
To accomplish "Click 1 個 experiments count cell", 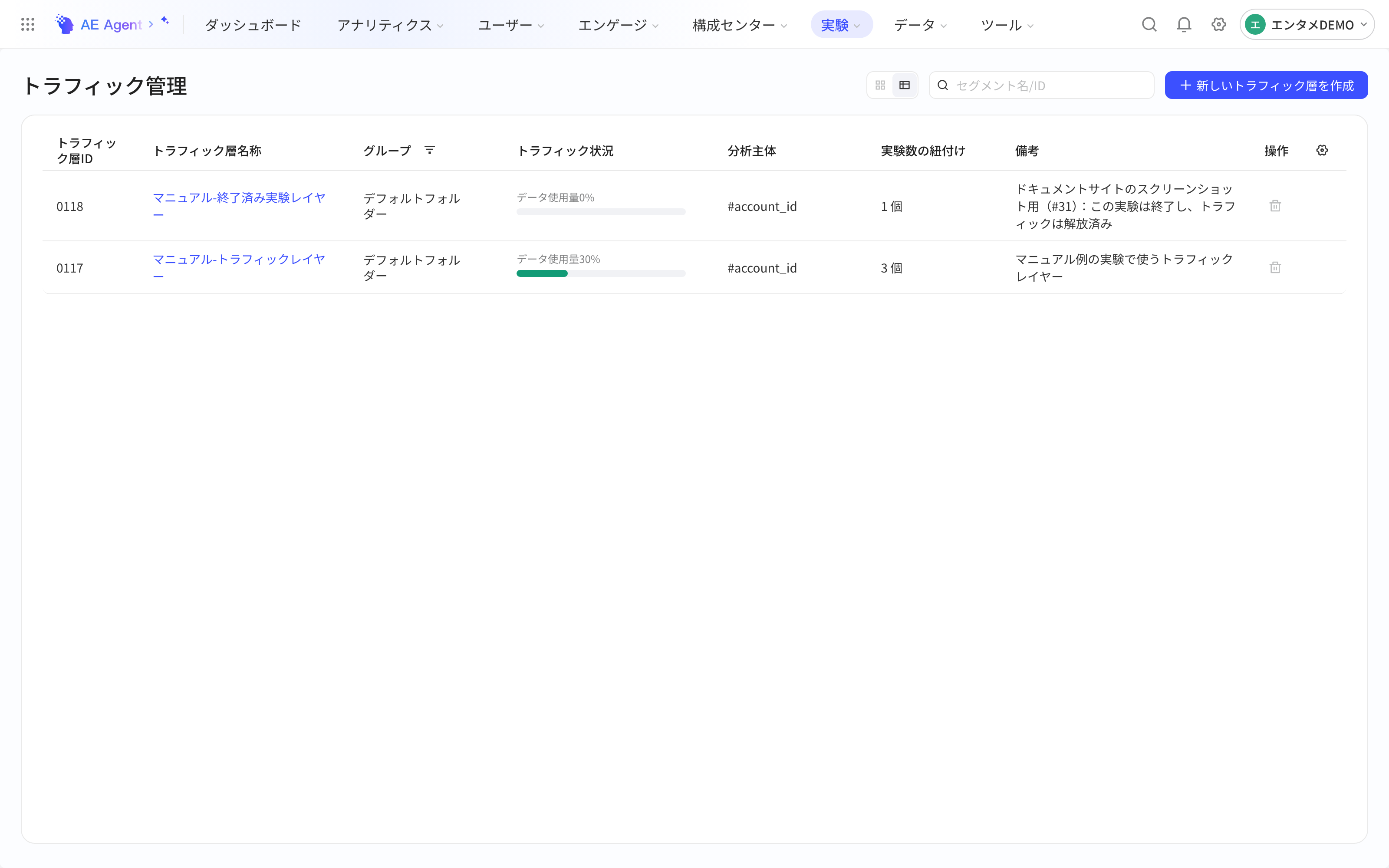I will [x=892, y=207].
